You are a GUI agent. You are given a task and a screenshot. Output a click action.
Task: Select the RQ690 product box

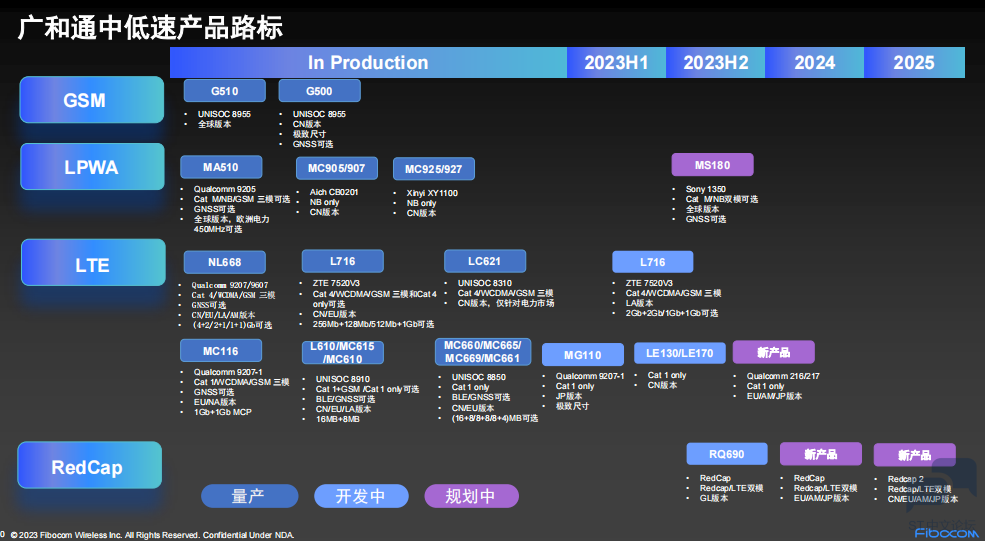727,454
